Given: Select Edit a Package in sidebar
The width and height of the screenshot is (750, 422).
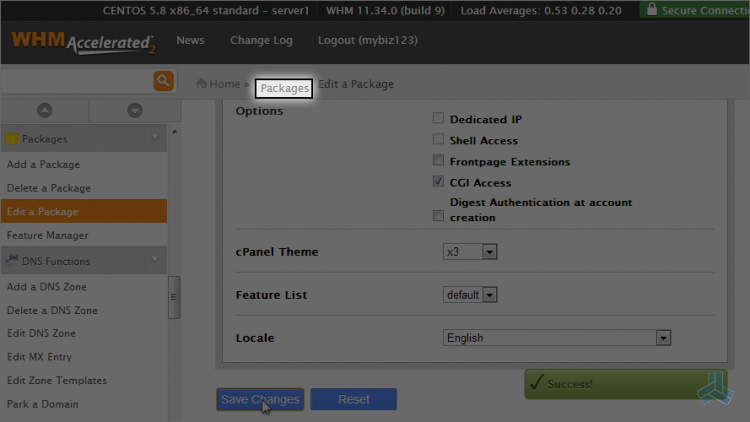Looking at the screenshot, I should 84,211.
